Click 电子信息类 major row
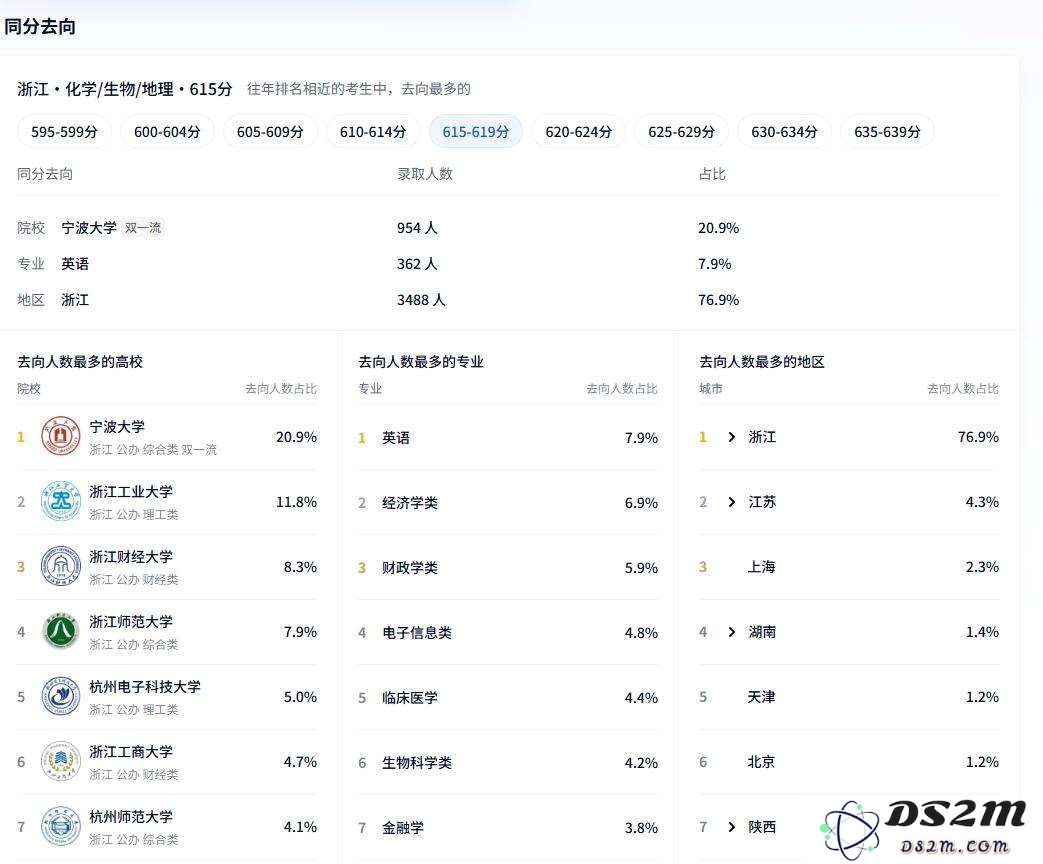The width and height of the screenshot is (1043, 864). click(508, 633)
